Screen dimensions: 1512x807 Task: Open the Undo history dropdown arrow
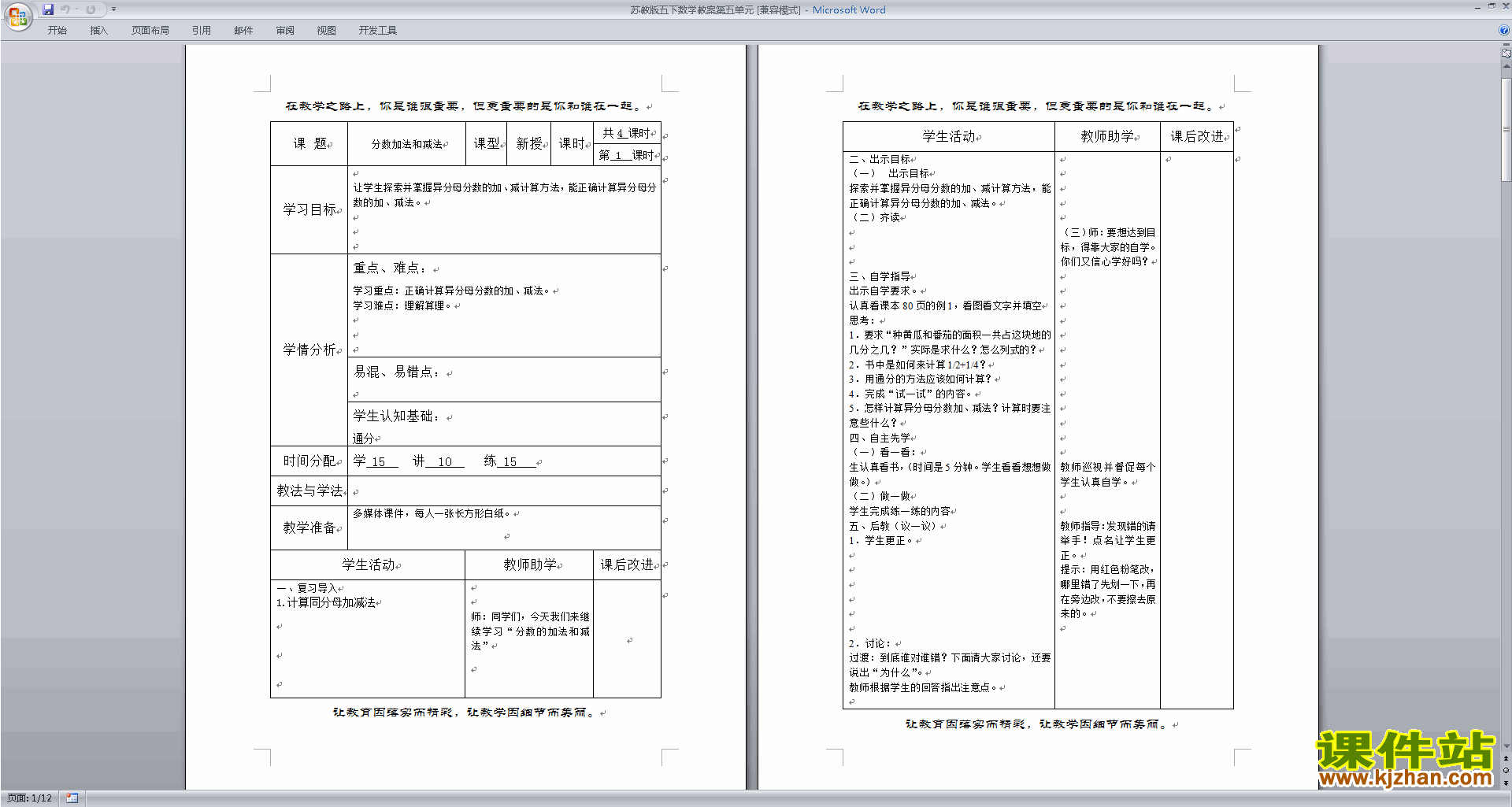point(76,9)
